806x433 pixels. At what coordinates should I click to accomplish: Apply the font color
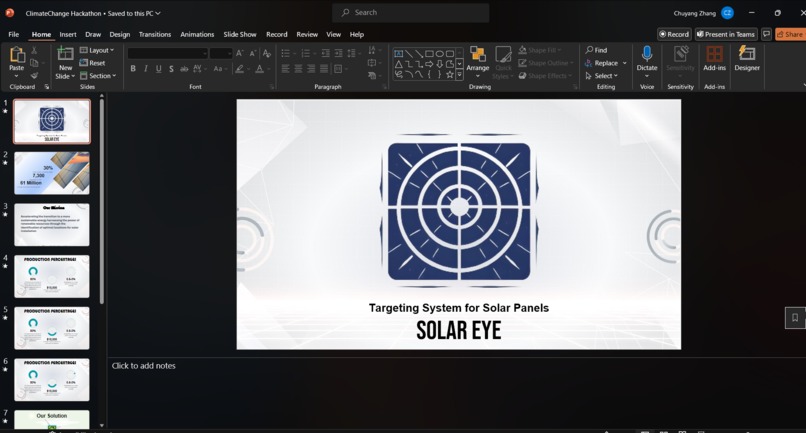[x=260, y=68]
